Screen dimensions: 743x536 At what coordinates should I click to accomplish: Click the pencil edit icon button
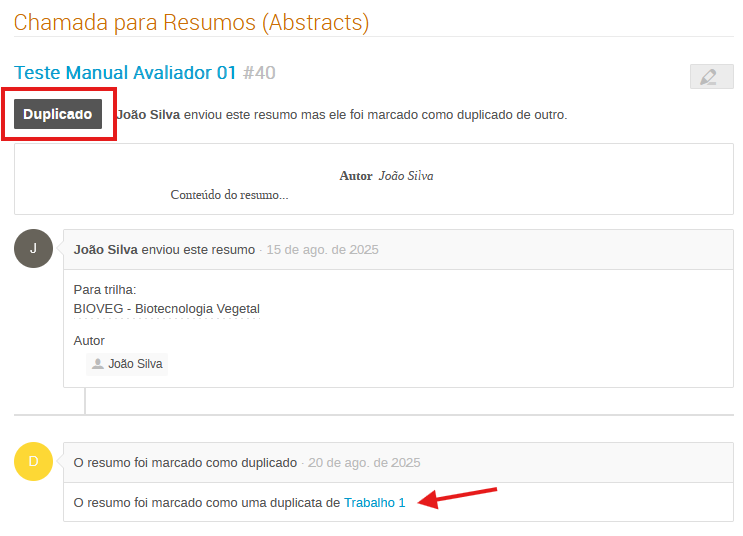(x=711, y=77)
